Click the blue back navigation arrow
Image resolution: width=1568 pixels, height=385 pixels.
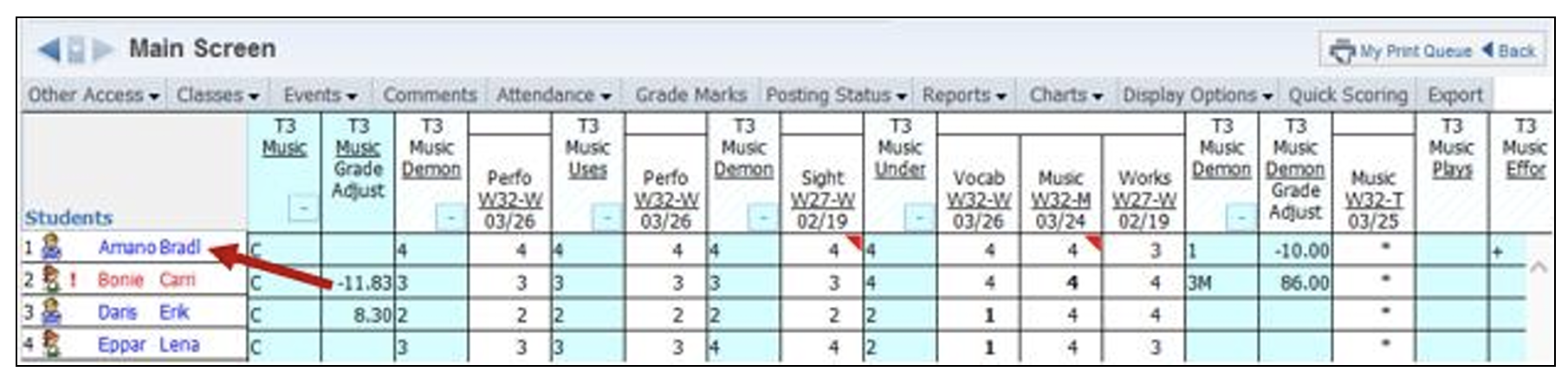click(x=49, y=50)
